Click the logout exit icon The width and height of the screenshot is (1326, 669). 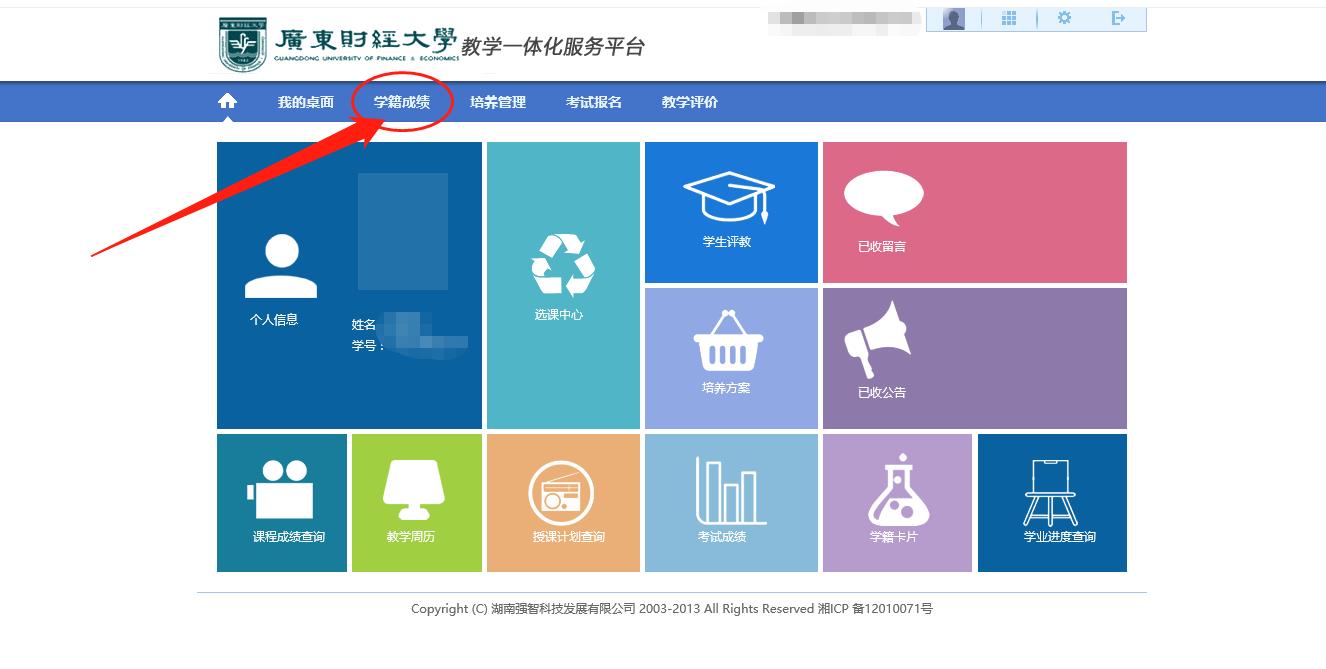(1118, 19)
